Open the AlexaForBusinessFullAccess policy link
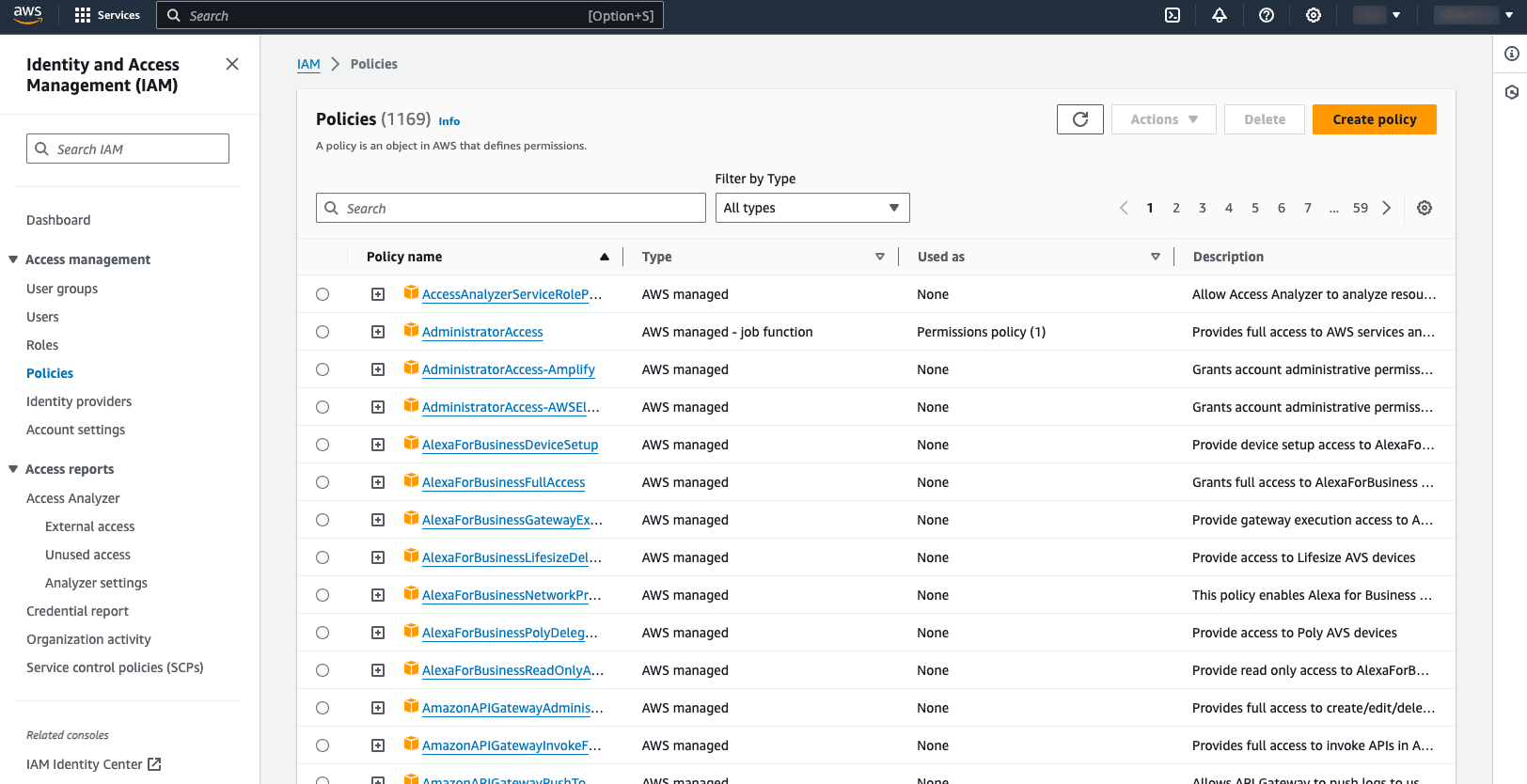The height and width of the screenshot is (784, 1527). tap(503, 482)
